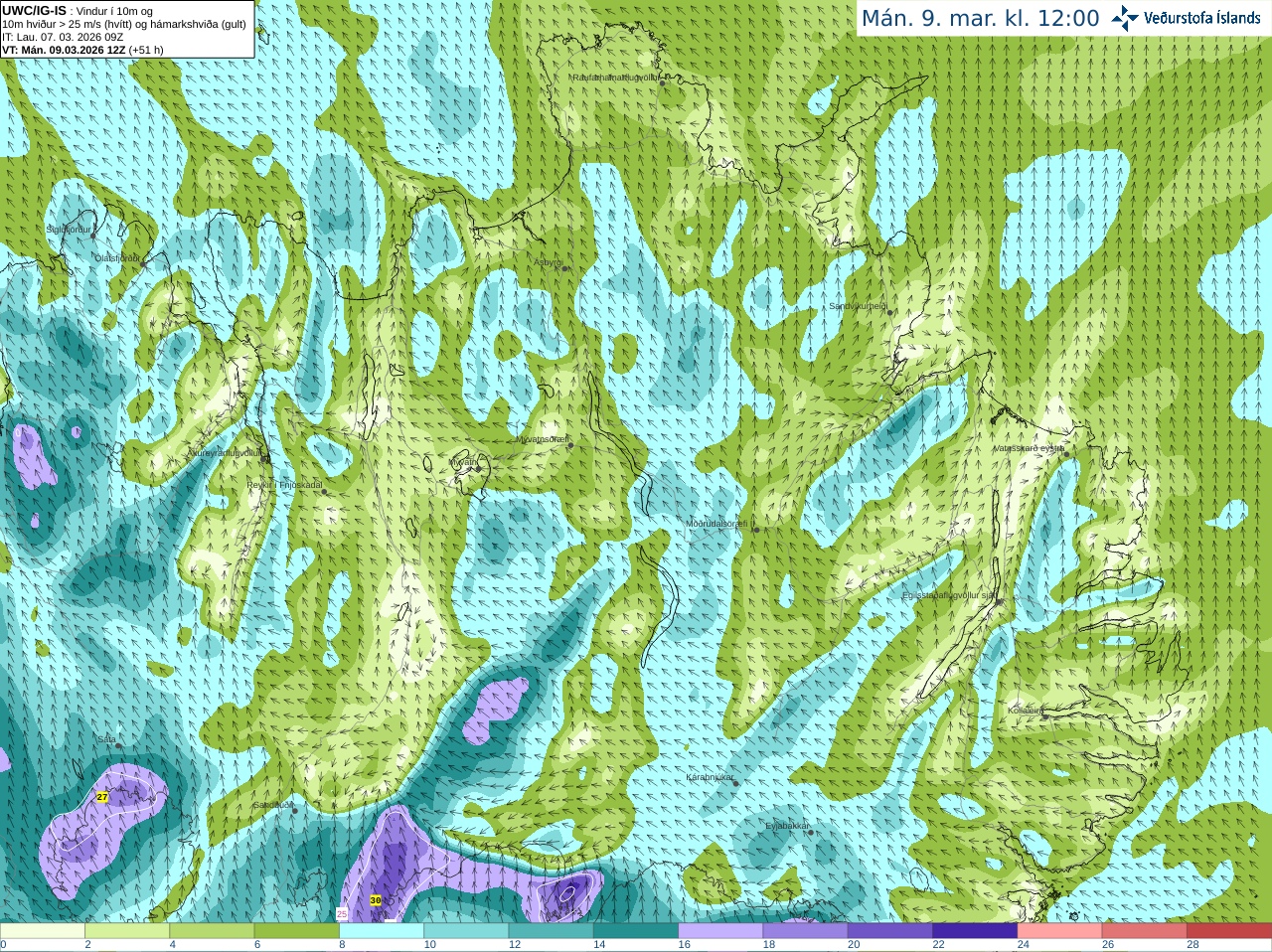Image resolution: width=1272 pixels, height=952 pixels.
Task: Select the 20–22 m/s violet legend swatch
Action: coord(890,931)
